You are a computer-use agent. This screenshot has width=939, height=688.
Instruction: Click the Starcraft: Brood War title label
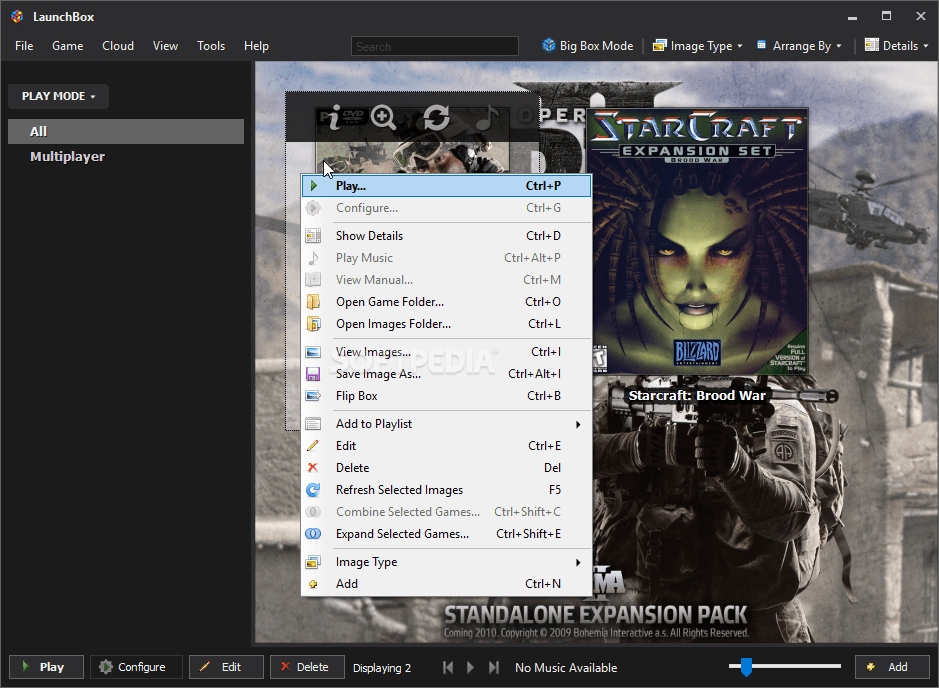click(x=697, y=396)
